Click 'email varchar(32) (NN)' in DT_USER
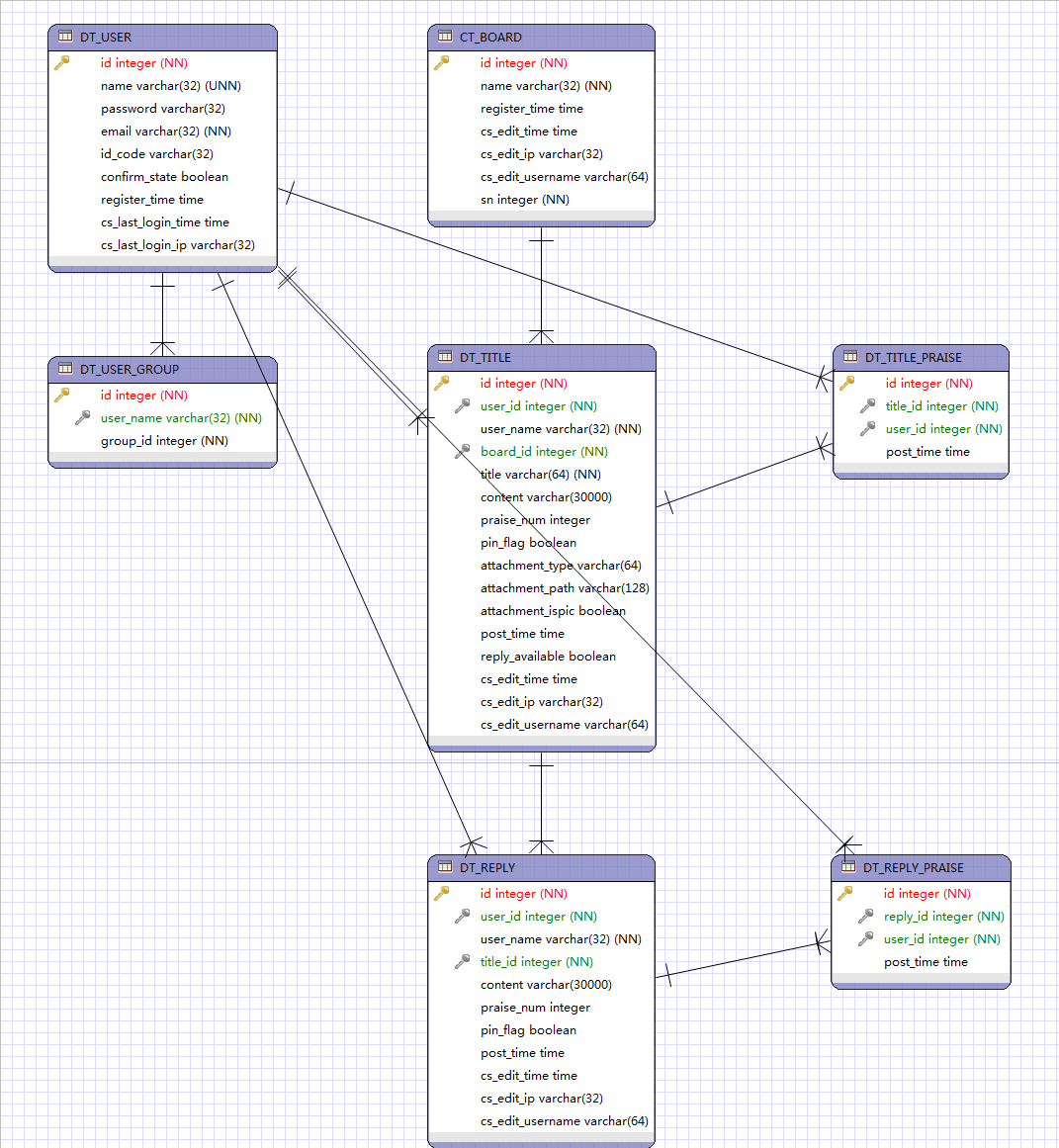The image size is (1059, 1148). click(x=166, y=132)
